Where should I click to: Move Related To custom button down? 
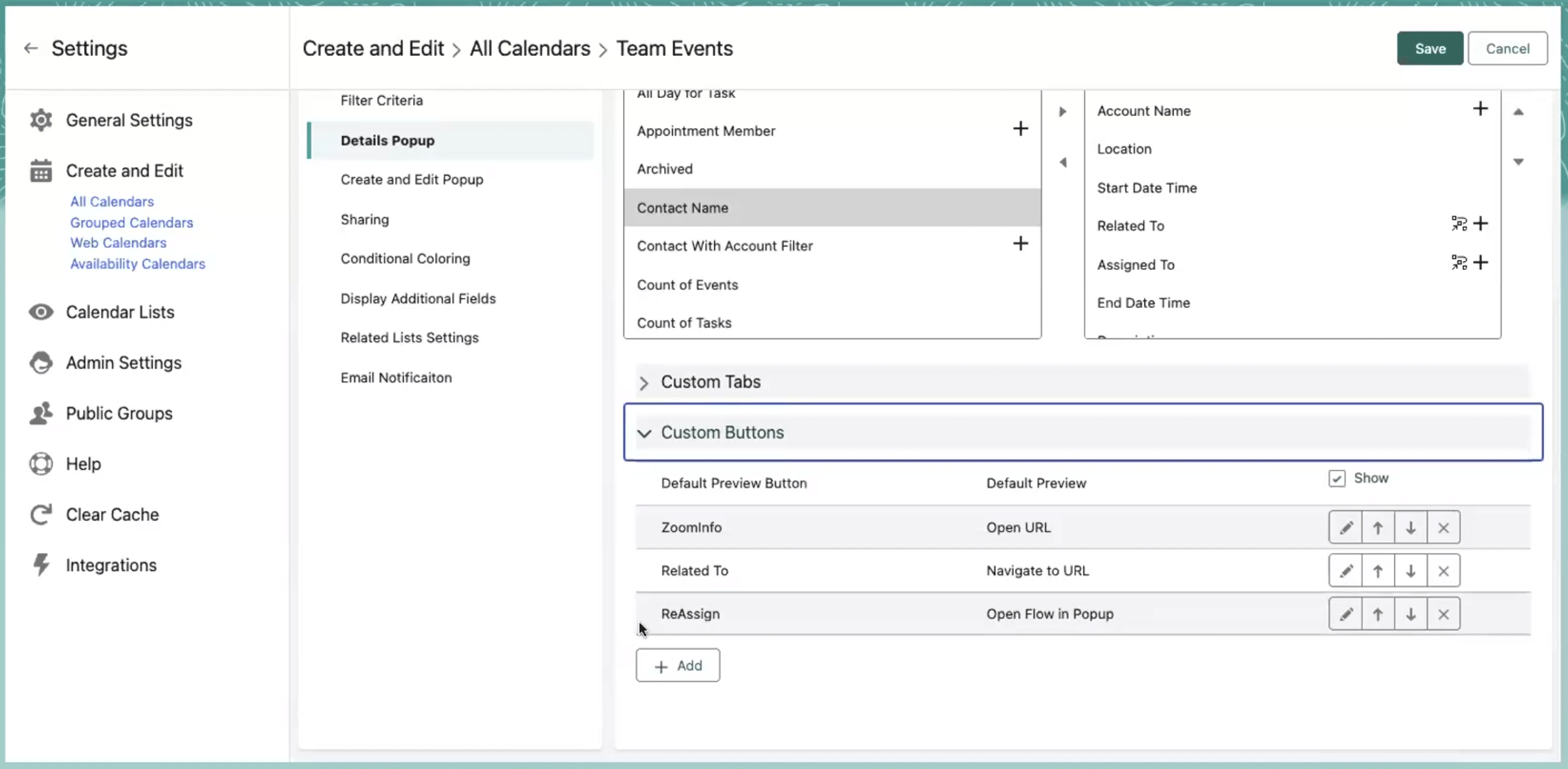(1411, 571)
